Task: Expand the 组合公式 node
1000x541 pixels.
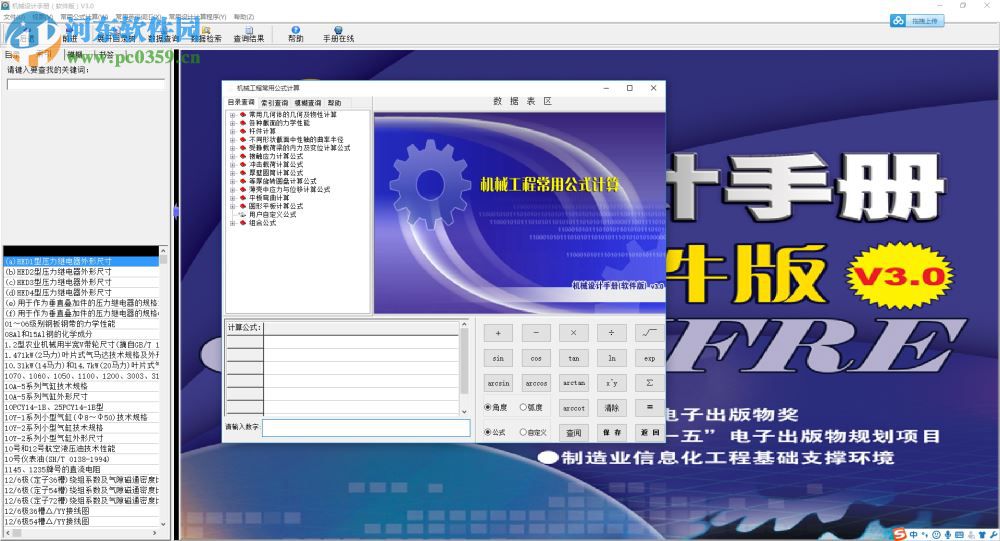Action: pyautogui.click(x=233, y=223)
